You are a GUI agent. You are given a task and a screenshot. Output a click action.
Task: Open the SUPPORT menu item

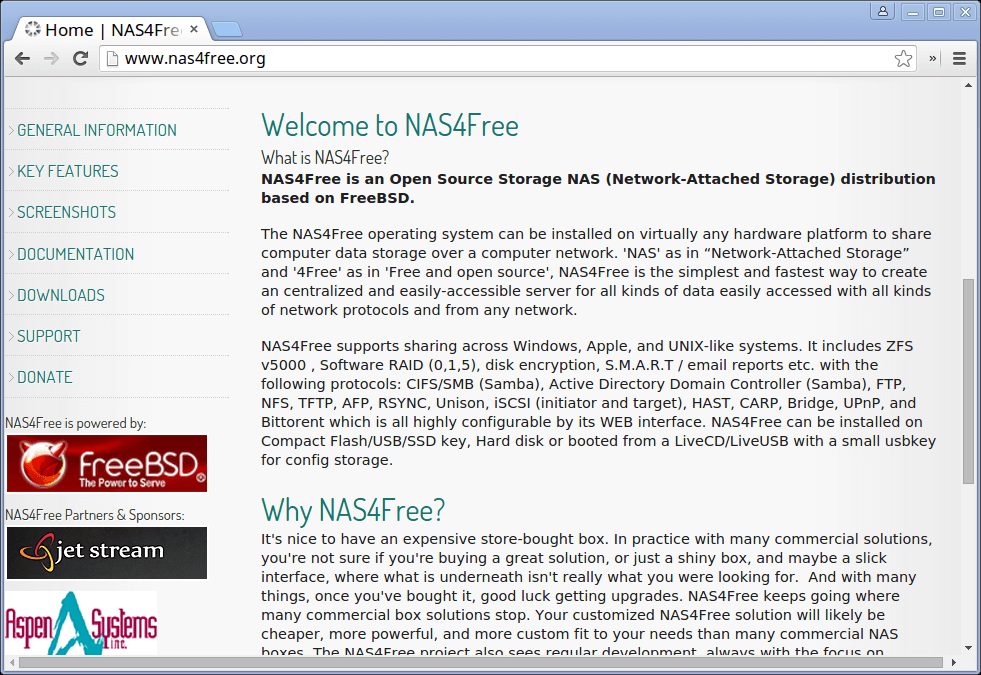48,337
